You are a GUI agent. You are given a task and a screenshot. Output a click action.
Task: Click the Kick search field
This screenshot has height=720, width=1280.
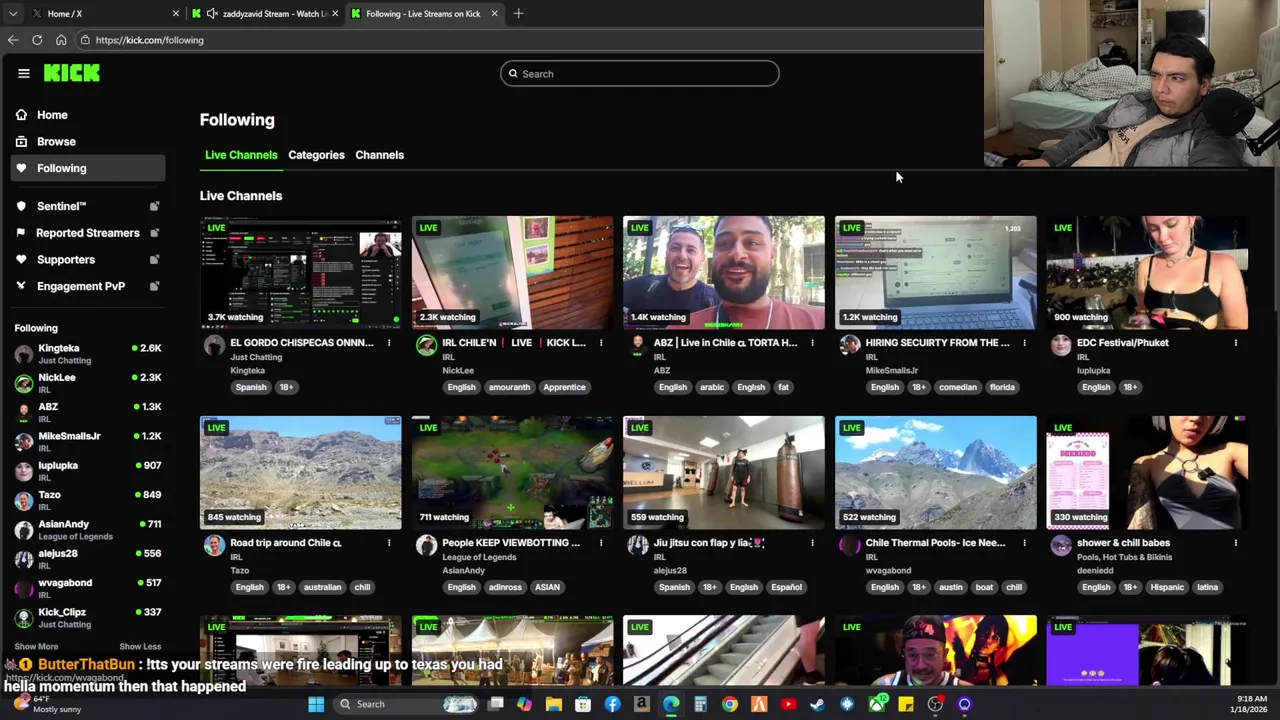[640, 74]
